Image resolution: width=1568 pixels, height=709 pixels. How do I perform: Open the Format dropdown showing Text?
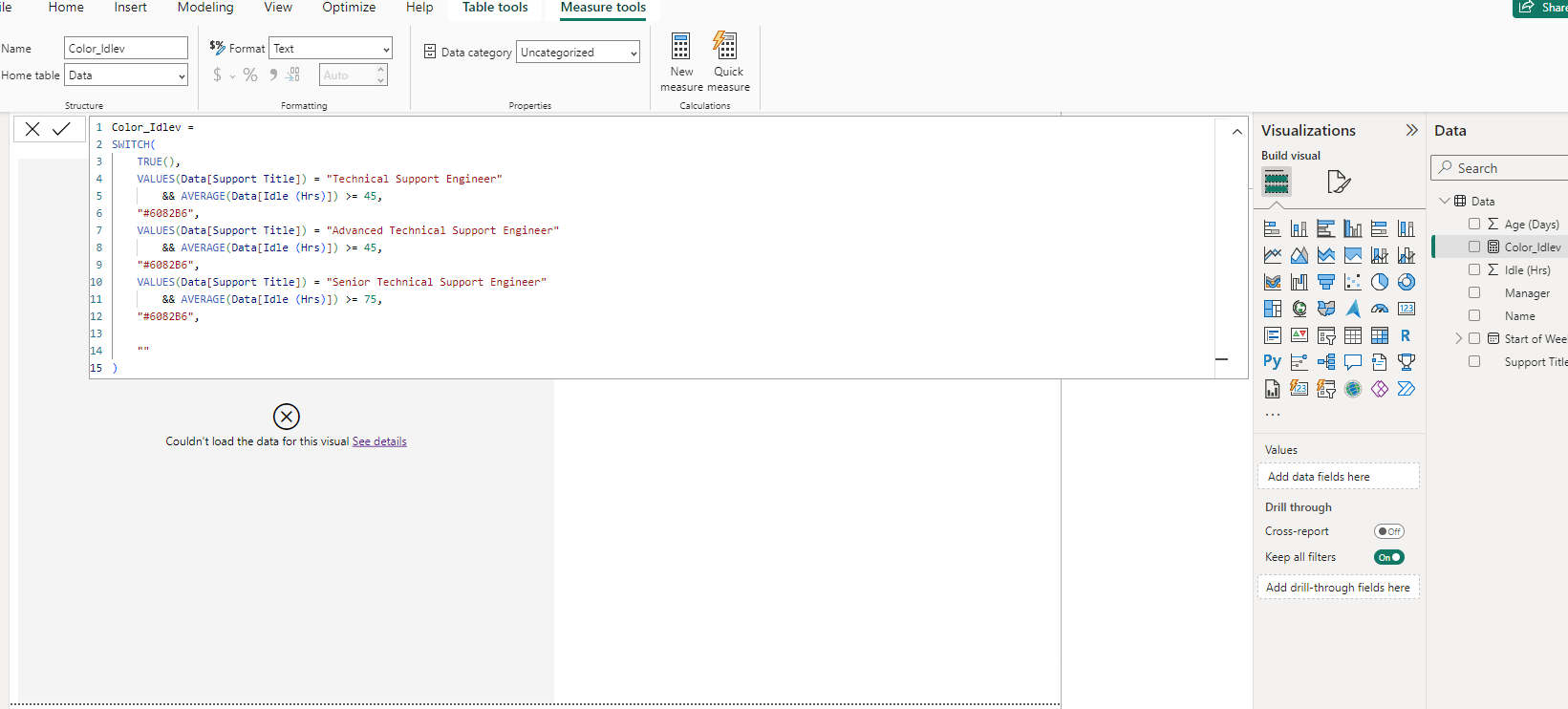point(332,48)
